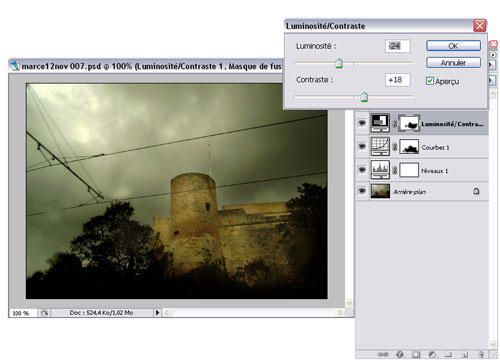This screenshot has width=500, height=361.
Task: Click the Create new layer icon
Action: (465, 355)
